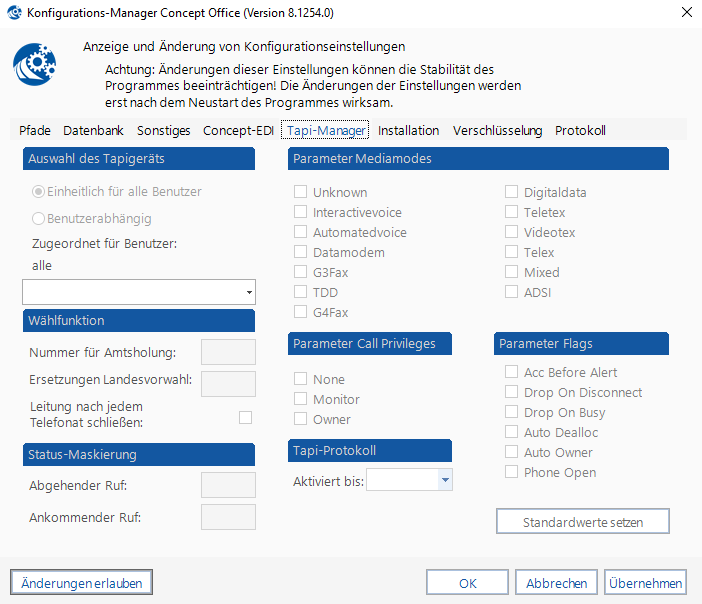Tick 'Leitung nach jedem Telefonat schließen' checkbox
Screen dimensions: 702x604
point(245,417)
